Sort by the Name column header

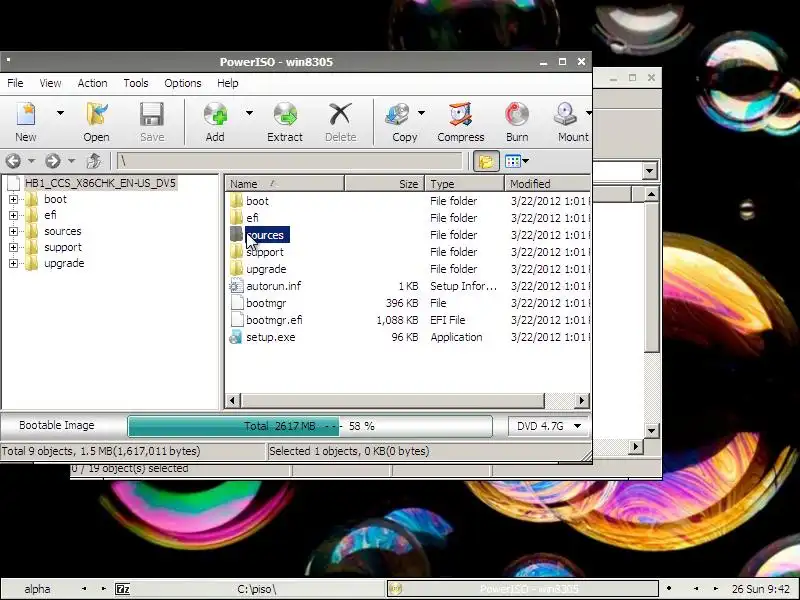(x=285, y=184)
